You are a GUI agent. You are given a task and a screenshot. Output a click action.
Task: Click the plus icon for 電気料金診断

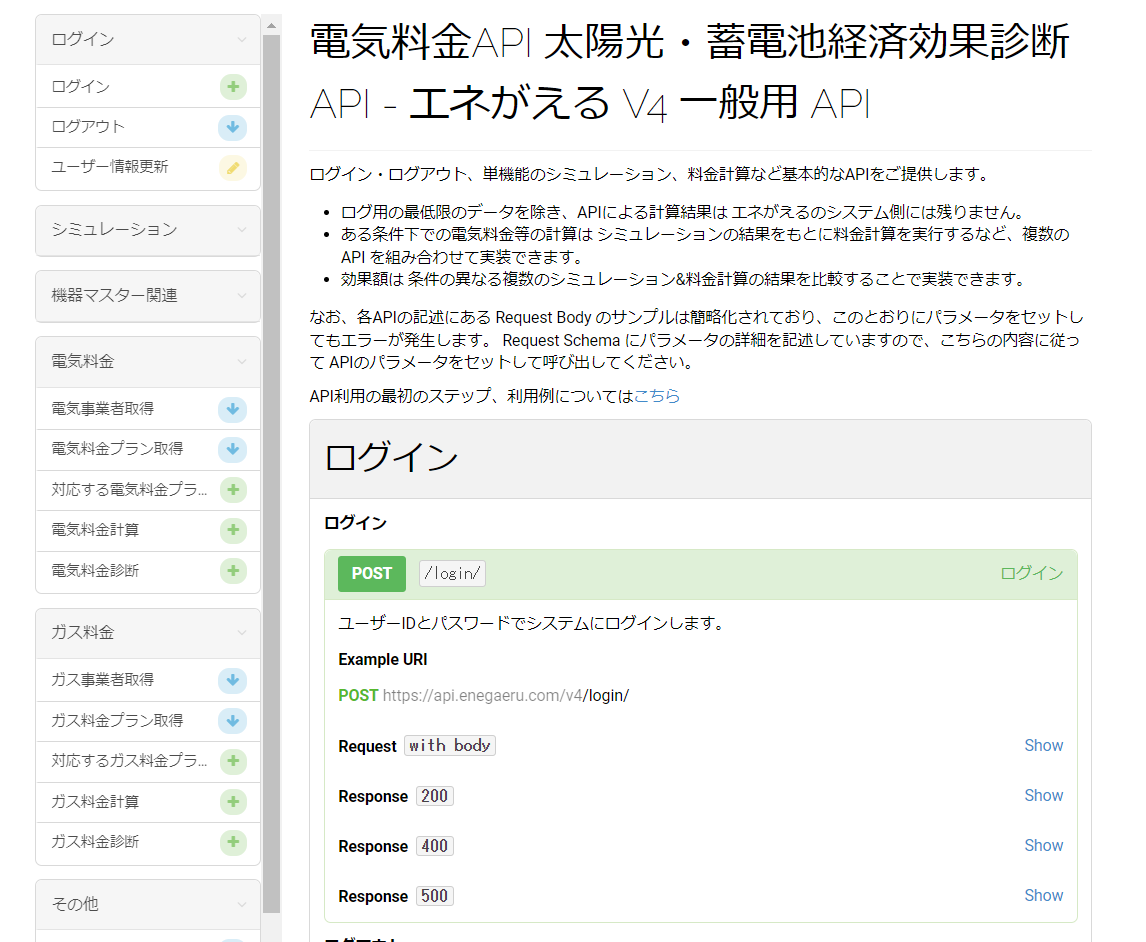(233, 571)
